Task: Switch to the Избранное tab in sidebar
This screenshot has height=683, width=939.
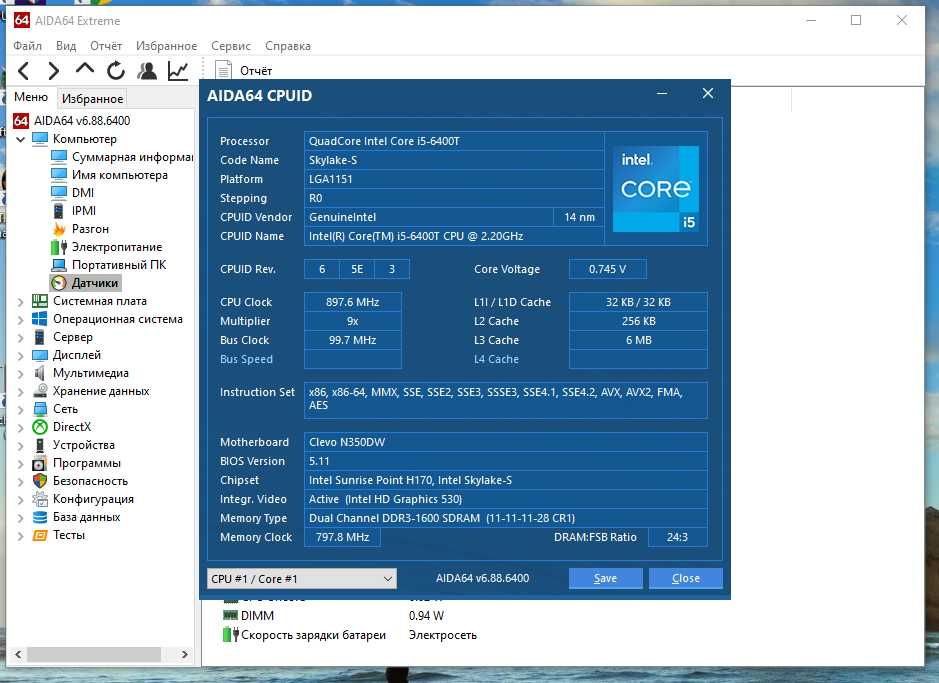Action: [92, 98]
